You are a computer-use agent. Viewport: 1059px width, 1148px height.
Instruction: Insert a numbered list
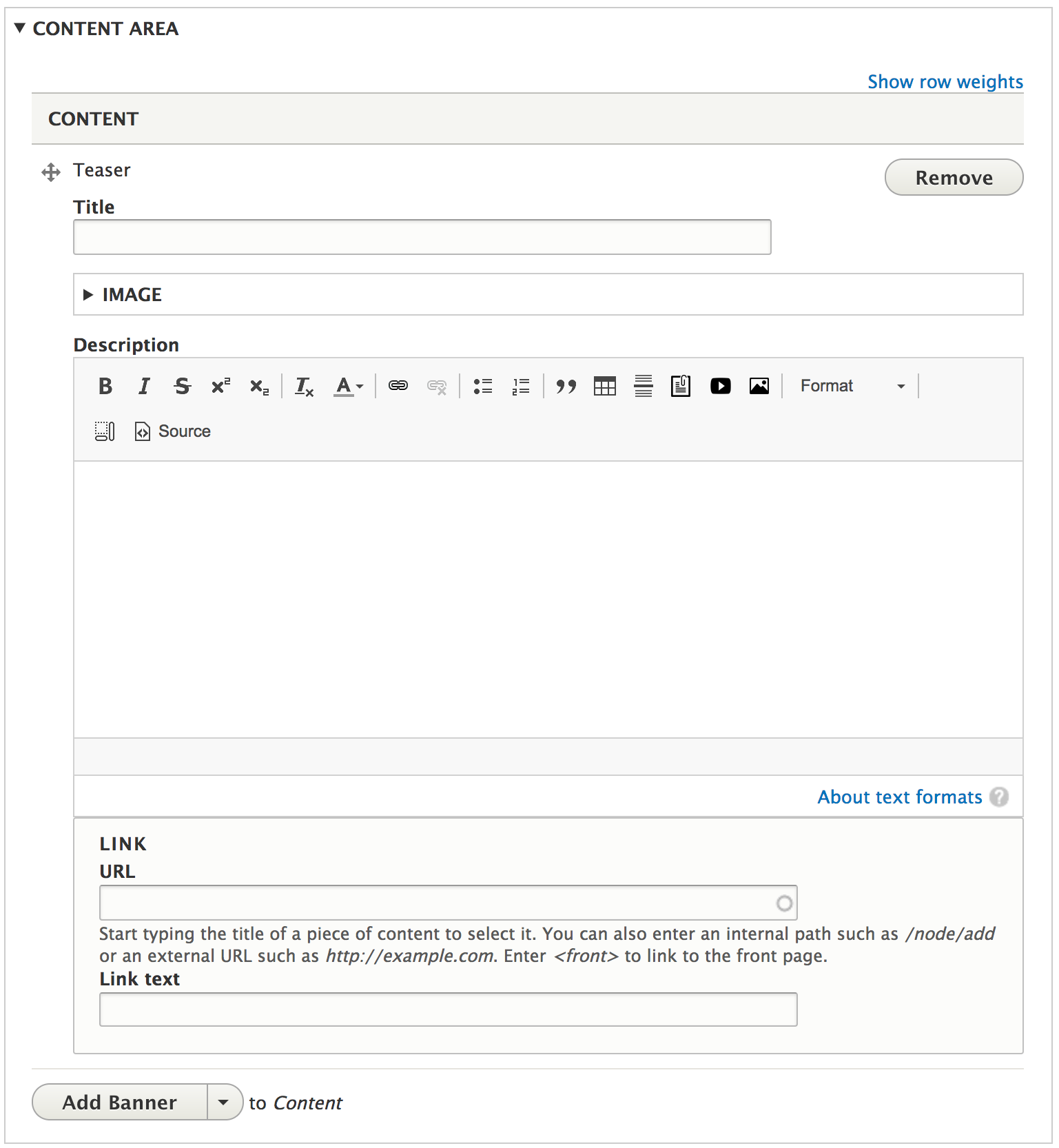pyautogui.click(x=521, y=386)
